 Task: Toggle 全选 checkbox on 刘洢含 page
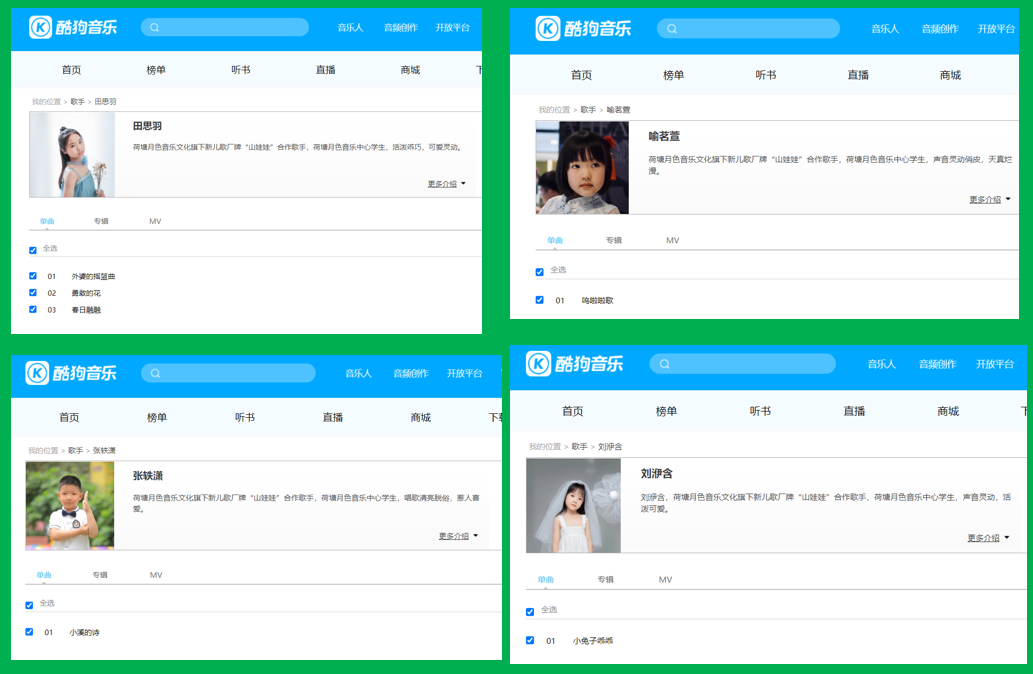point(530,611)
